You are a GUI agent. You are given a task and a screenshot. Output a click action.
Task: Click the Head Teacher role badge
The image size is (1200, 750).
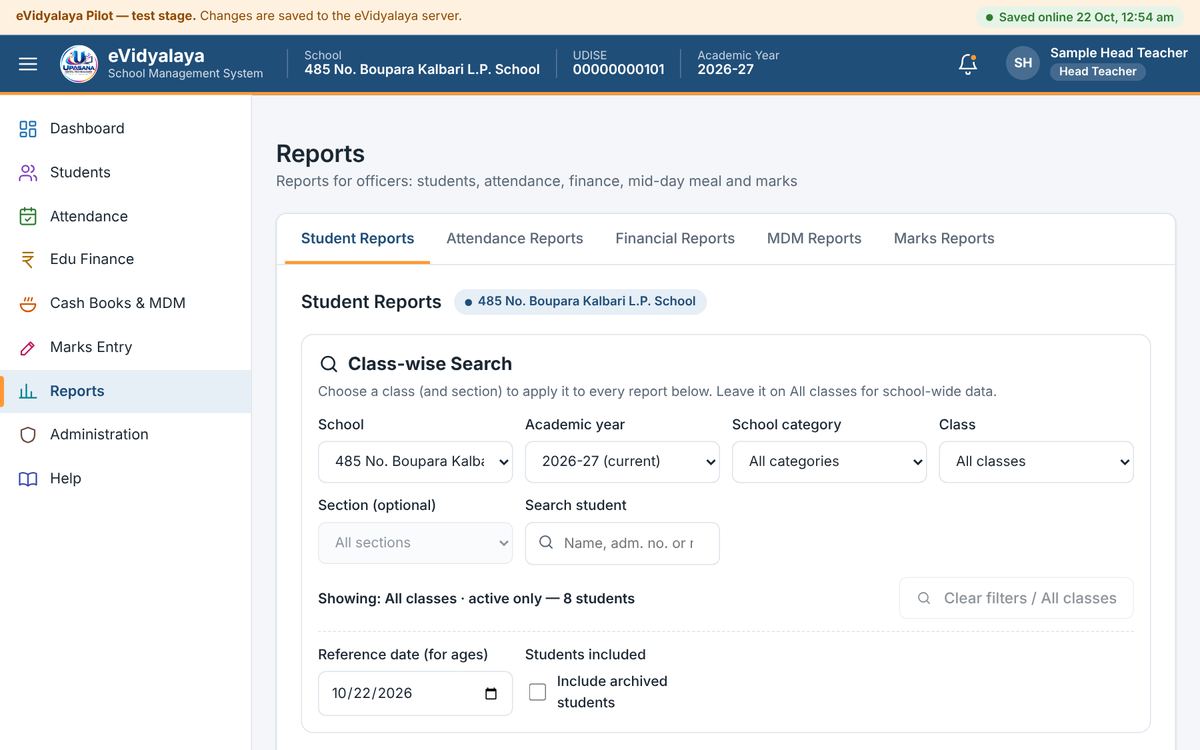click(1097, 72)
